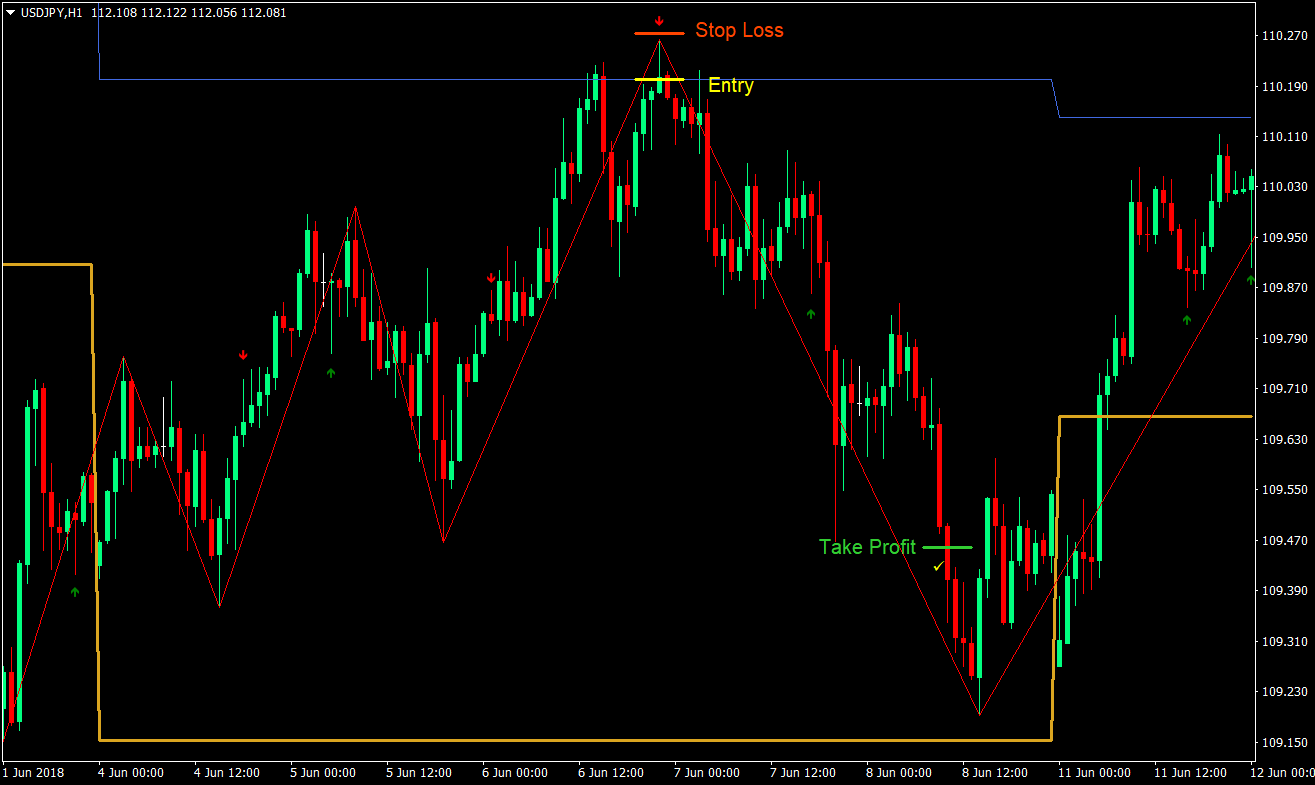Click the 110.190 price scale label
Screen dimensions: 1315x785
point(1285,87)
